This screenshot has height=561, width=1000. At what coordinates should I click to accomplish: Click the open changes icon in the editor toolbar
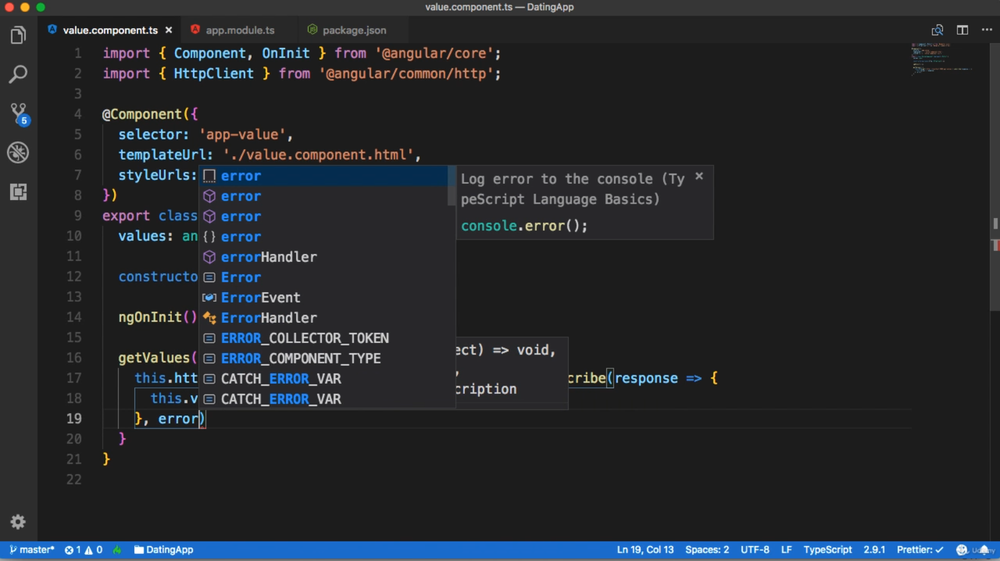point(937,30)
